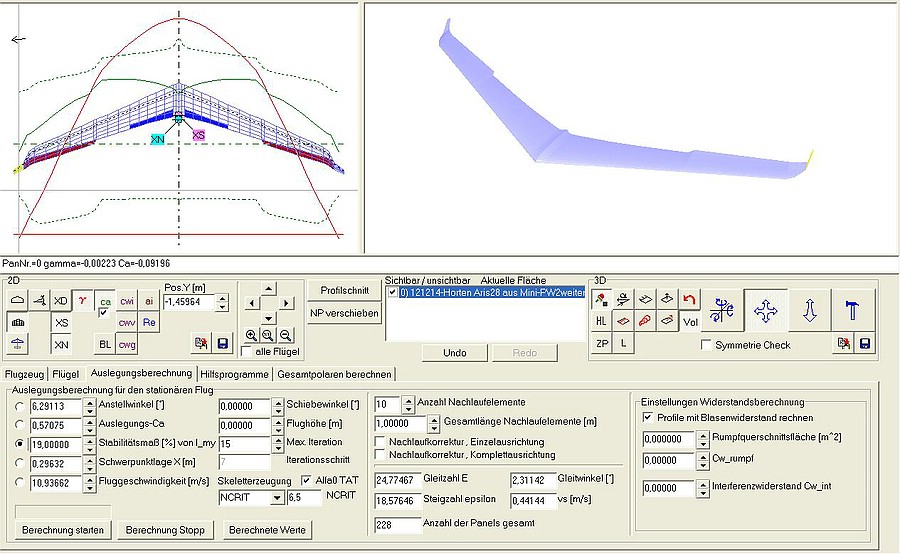
Task: Check the alle Flügel checkbox
Action: coord(247,351)
